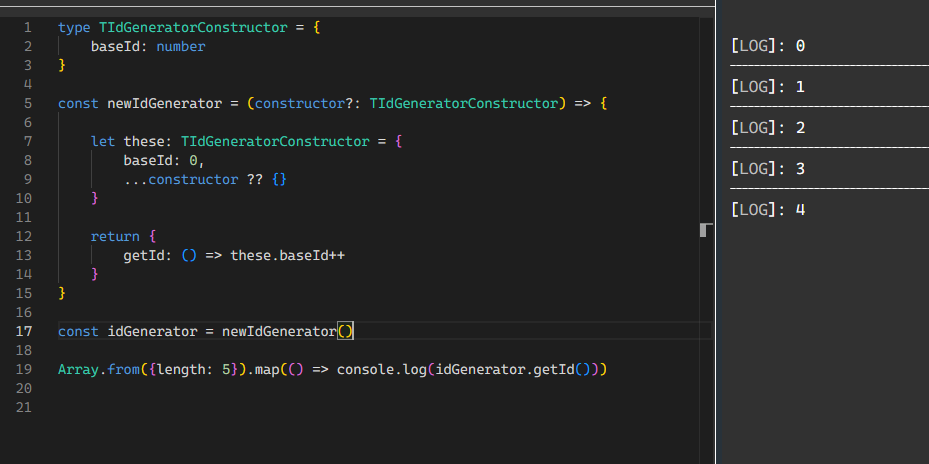The height and width of the screenshot is (464, 929).
Task: Click 'Array' on line 19
Action: click(78, 369)
